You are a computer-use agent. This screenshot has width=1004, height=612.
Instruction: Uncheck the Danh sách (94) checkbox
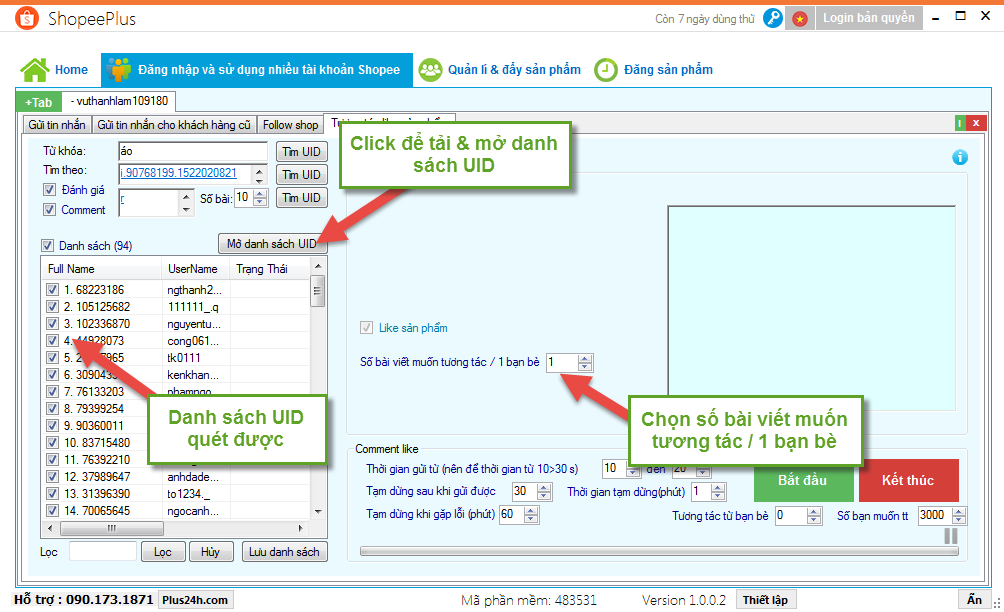[x=47, y=246]
